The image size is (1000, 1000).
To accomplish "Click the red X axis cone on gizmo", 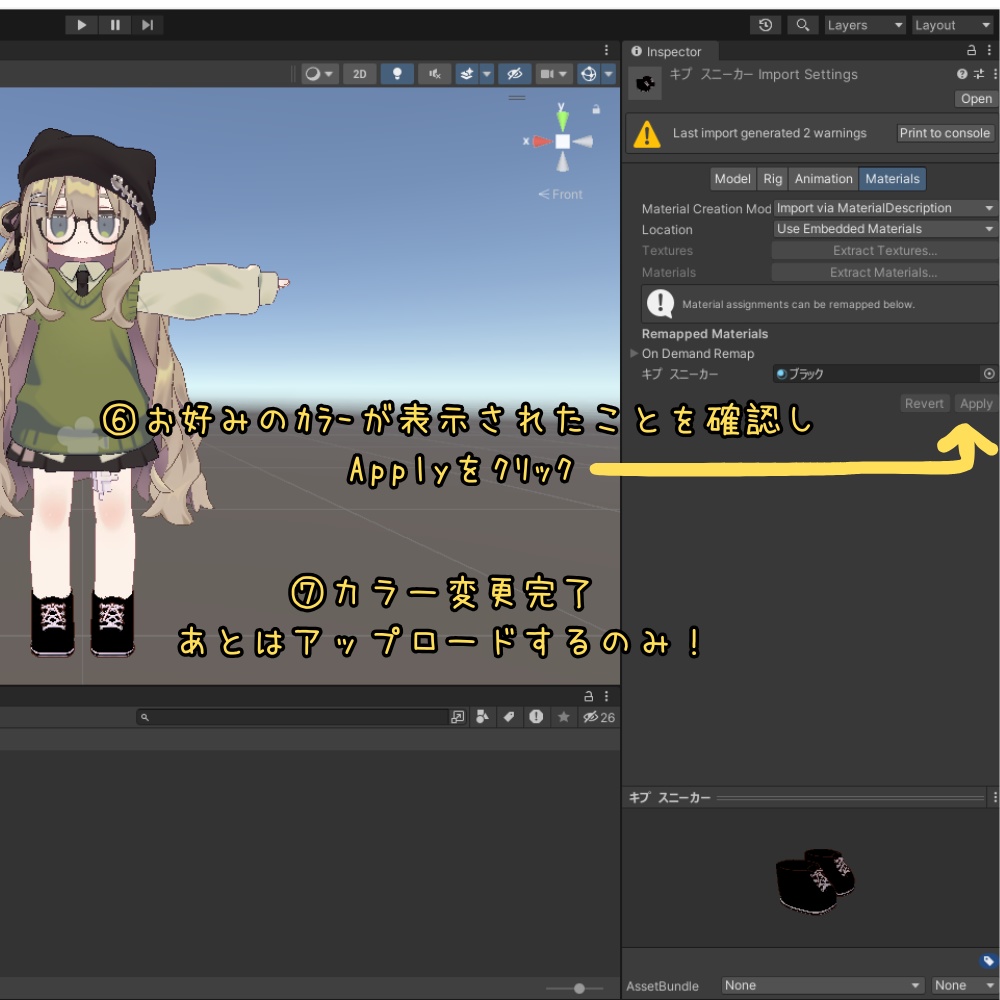I will [541, 141].
